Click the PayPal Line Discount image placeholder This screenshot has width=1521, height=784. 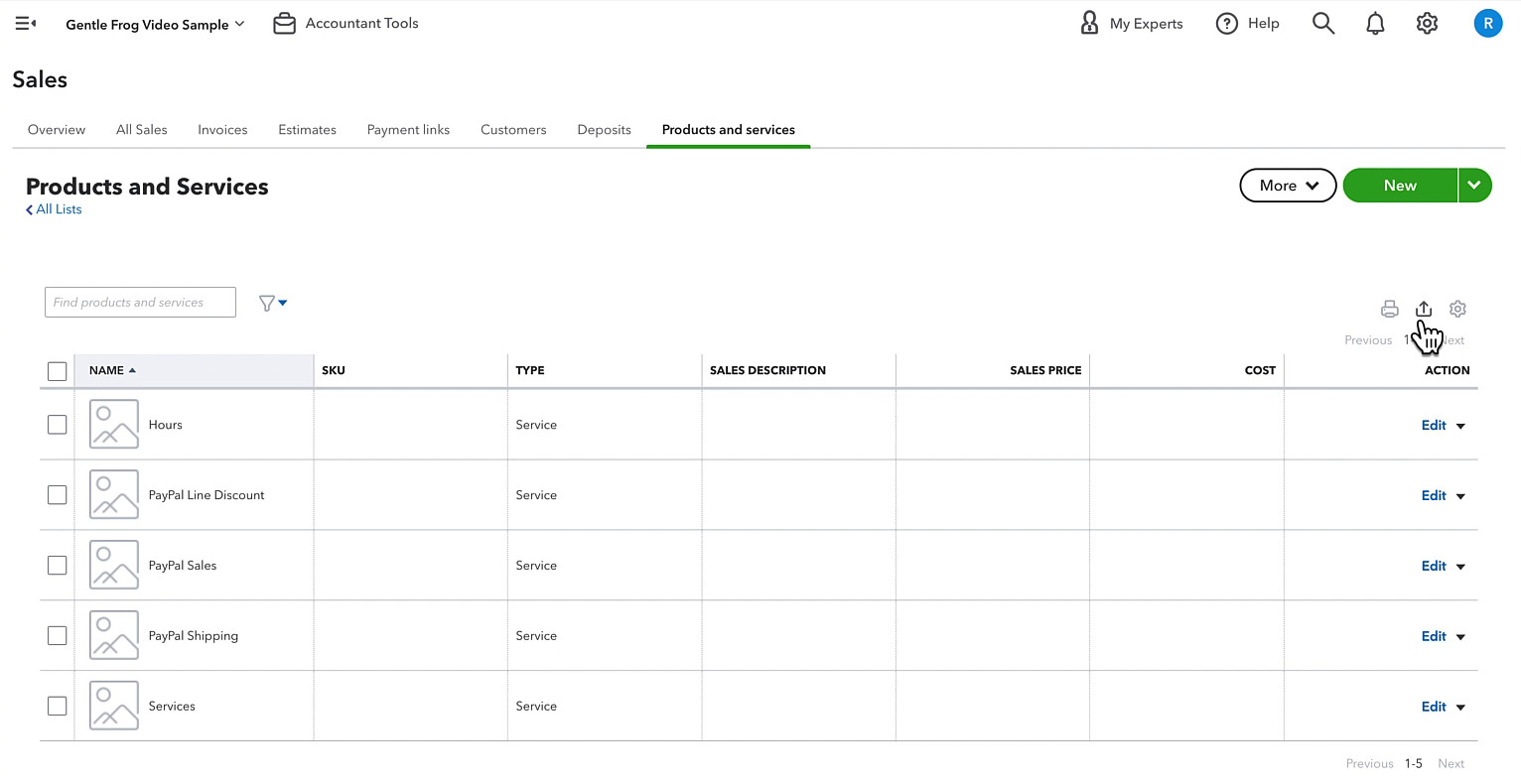click(114, 494)
